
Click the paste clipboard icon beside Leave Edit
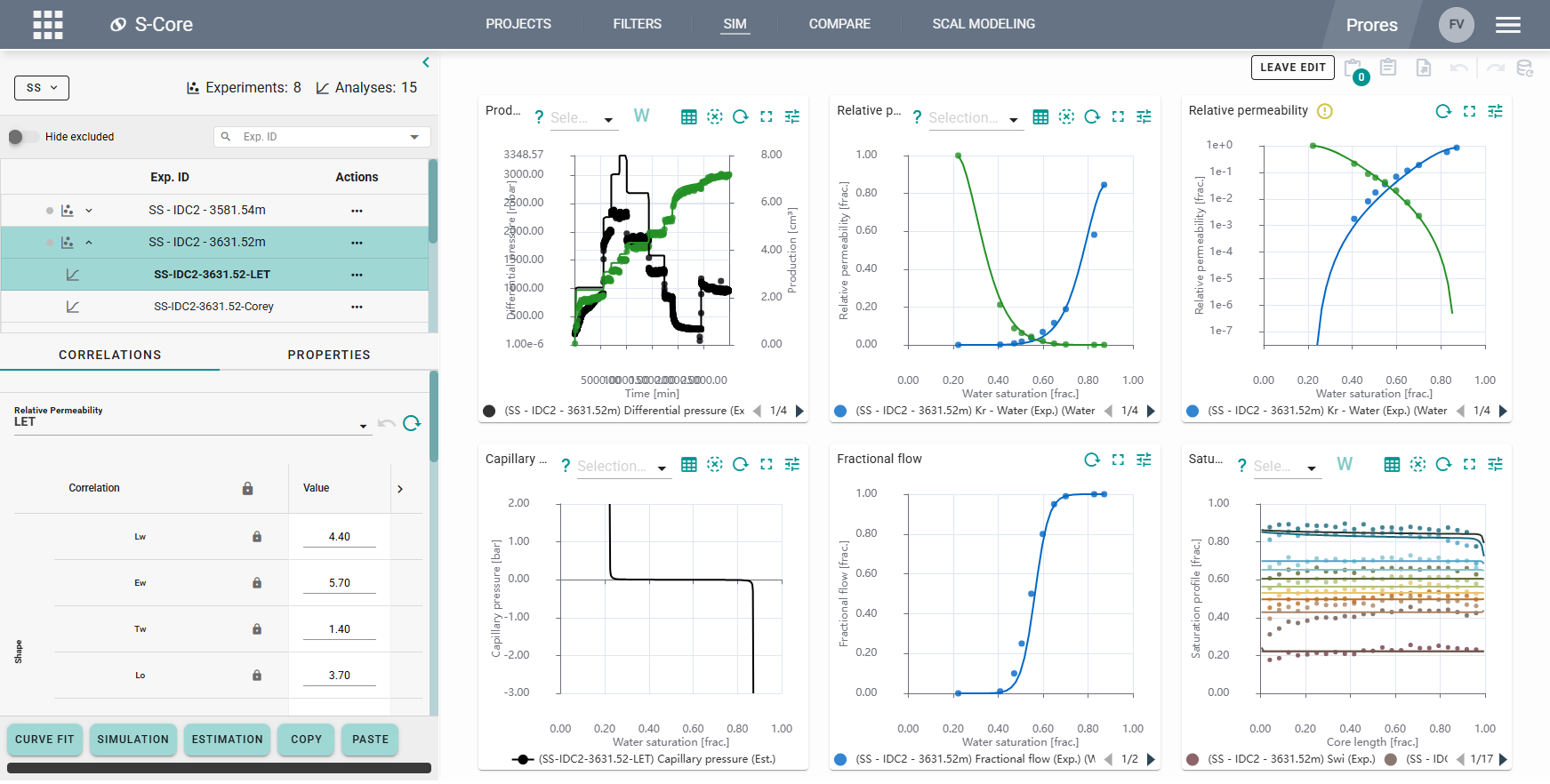point(1388,68)
